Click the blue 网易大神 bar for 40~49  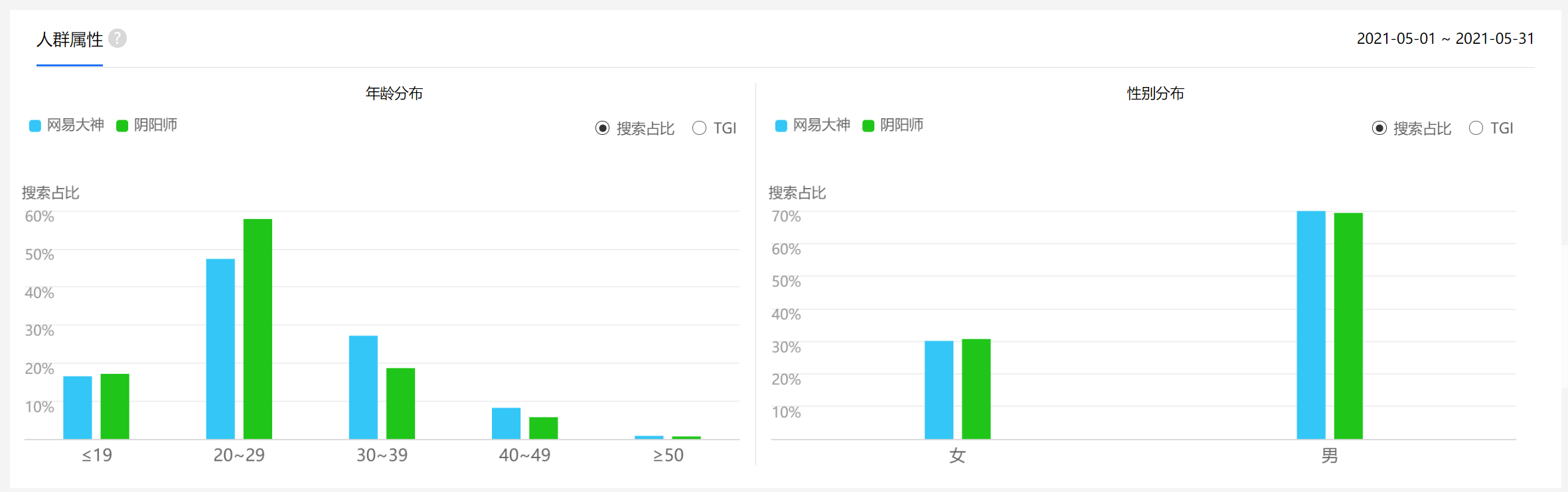pos(506,423)
